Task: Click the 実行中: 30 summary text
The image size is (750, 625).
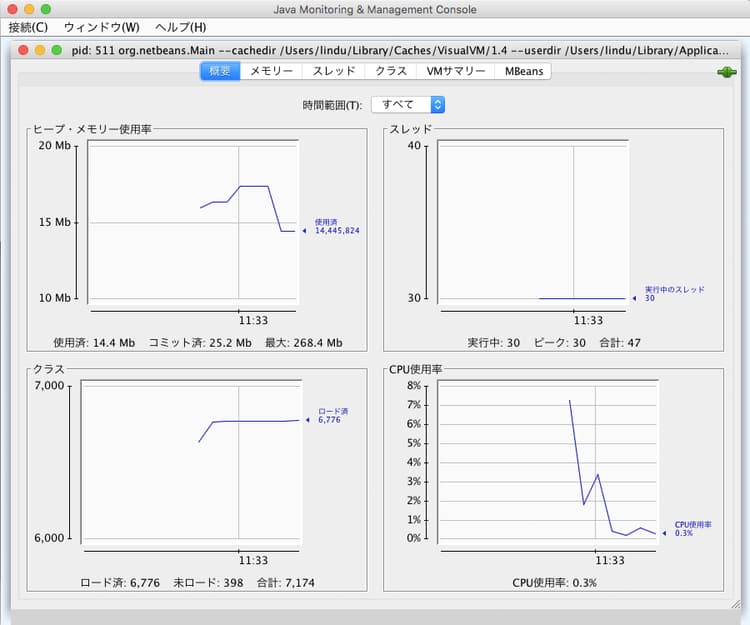Action: tap(494, 343)
